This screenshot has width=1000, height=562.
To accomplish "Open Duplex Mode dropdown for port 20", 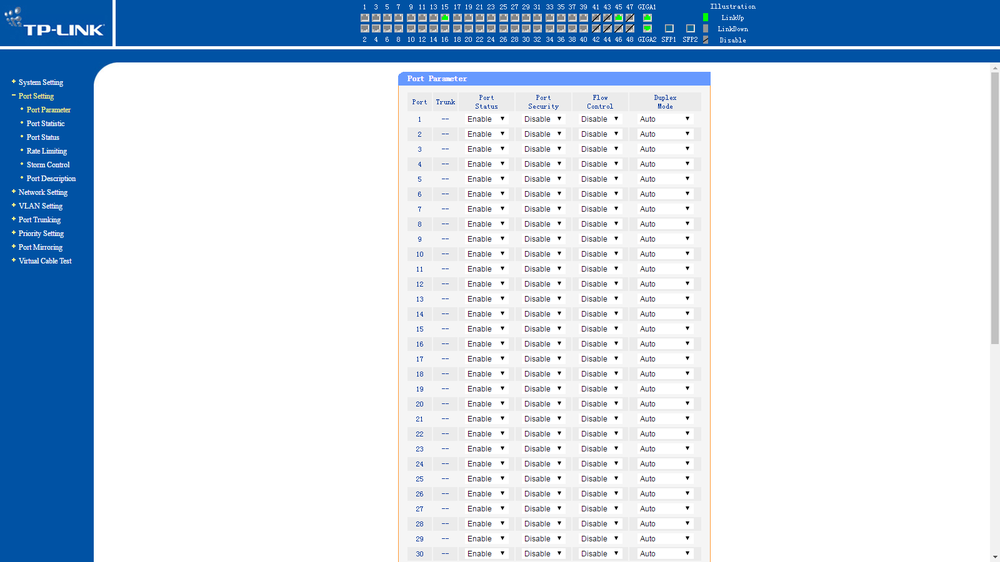I will click(665, 404).
